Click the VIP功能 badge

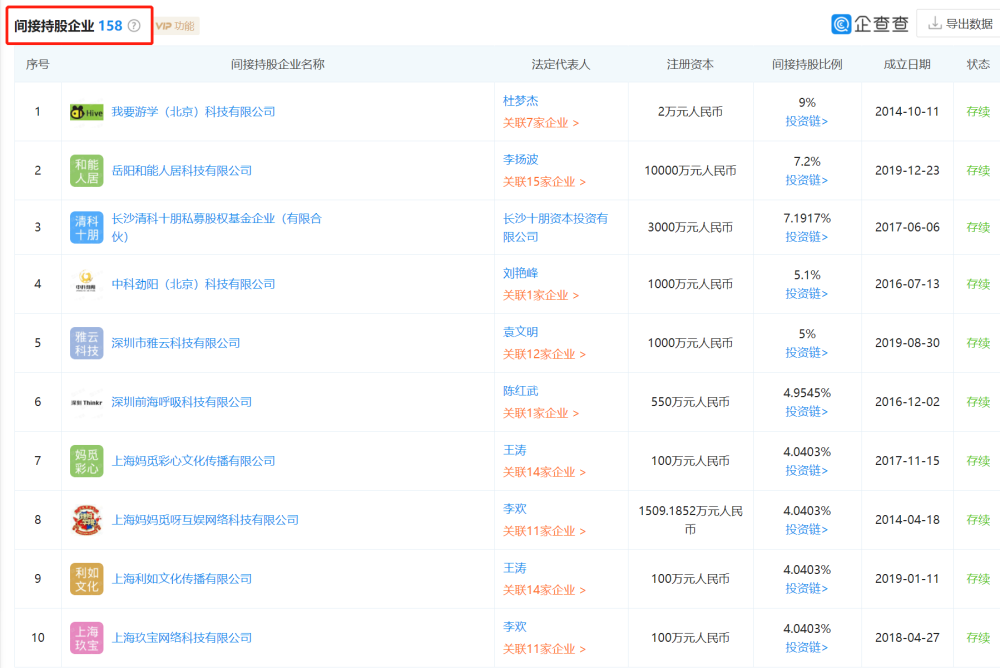[175, 26]
